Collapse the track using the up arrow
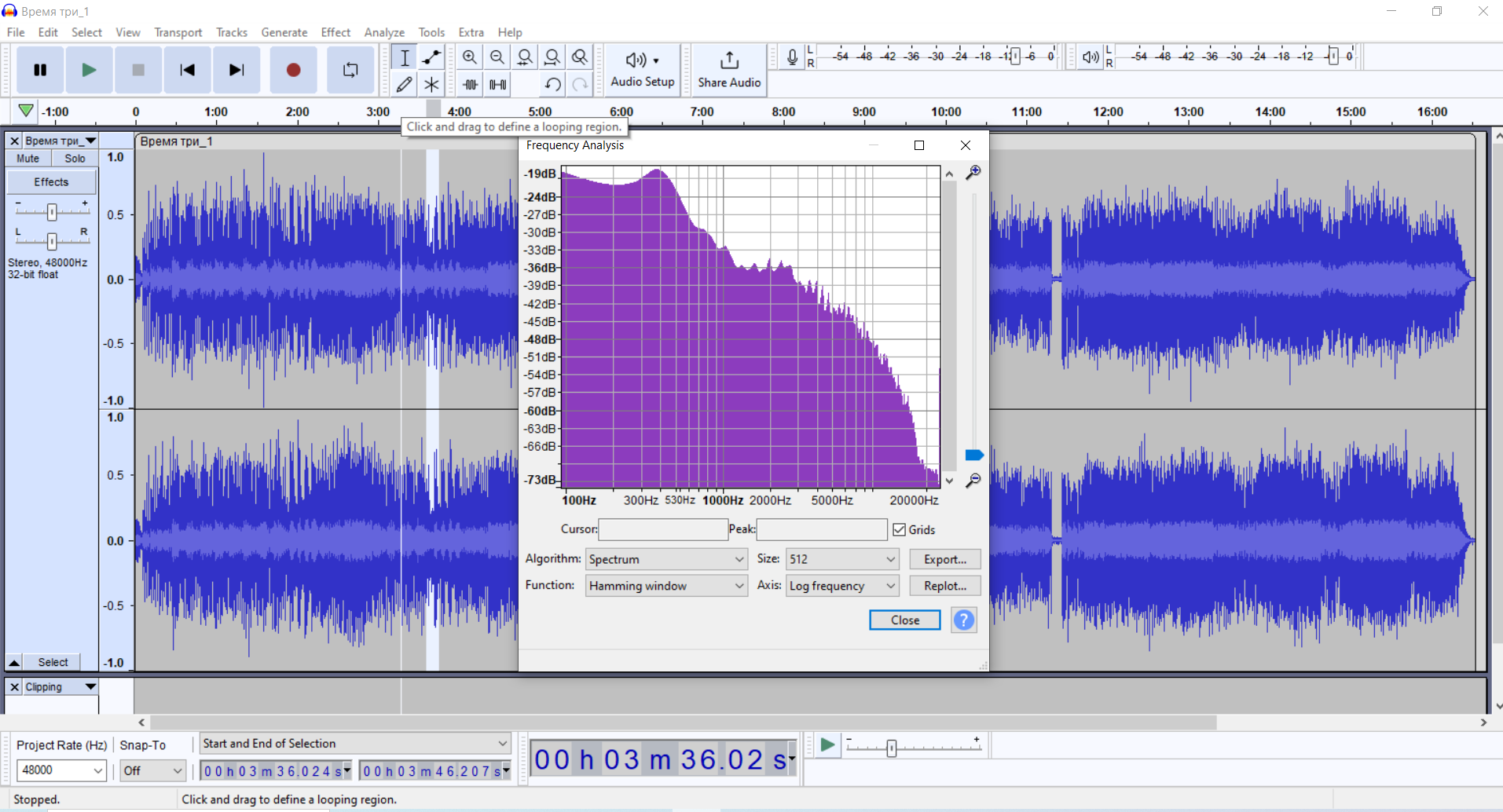Image resolution: width=1503 pixels, height=812 pixels. click(14, 662)
